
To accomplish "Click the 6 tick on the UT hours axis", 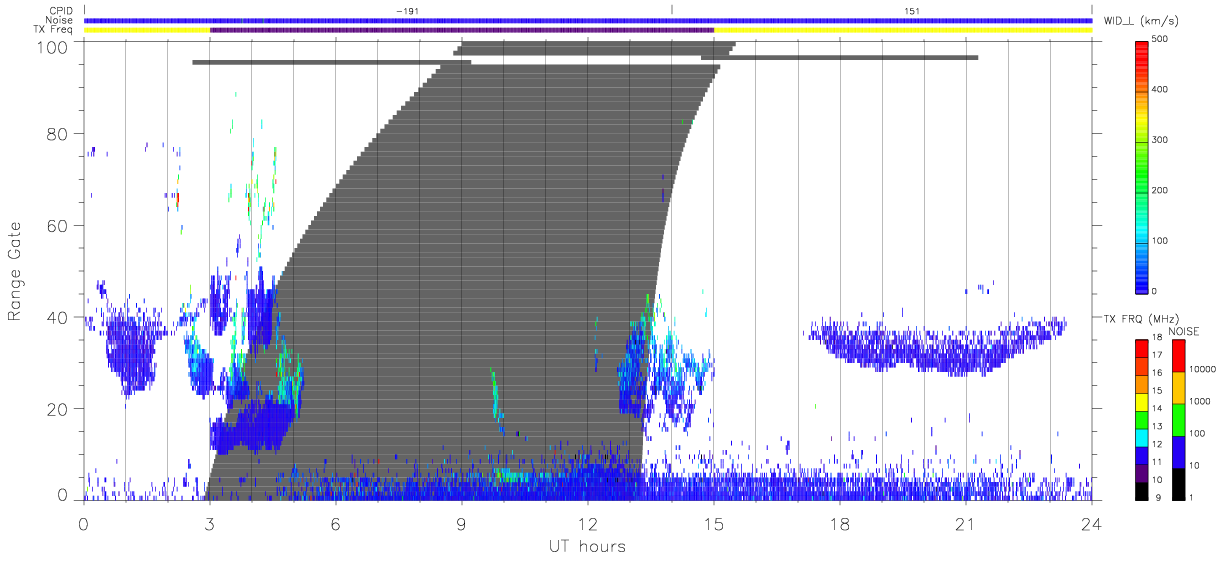I will click(336, 523).
